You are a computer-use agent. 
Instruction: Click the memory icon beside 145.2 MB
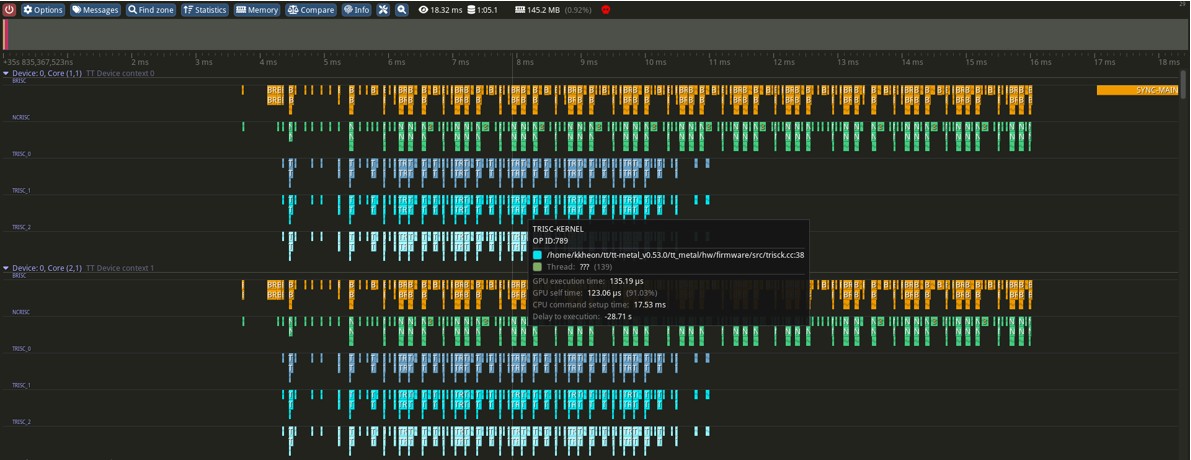point(520,10)
